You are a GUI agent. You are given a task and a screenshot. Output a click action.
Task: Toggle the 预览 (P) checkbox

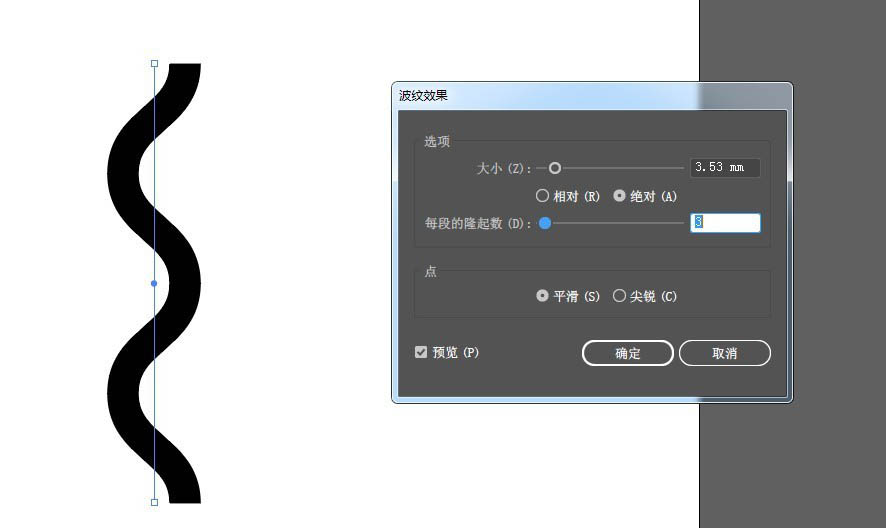coord(420,352)
